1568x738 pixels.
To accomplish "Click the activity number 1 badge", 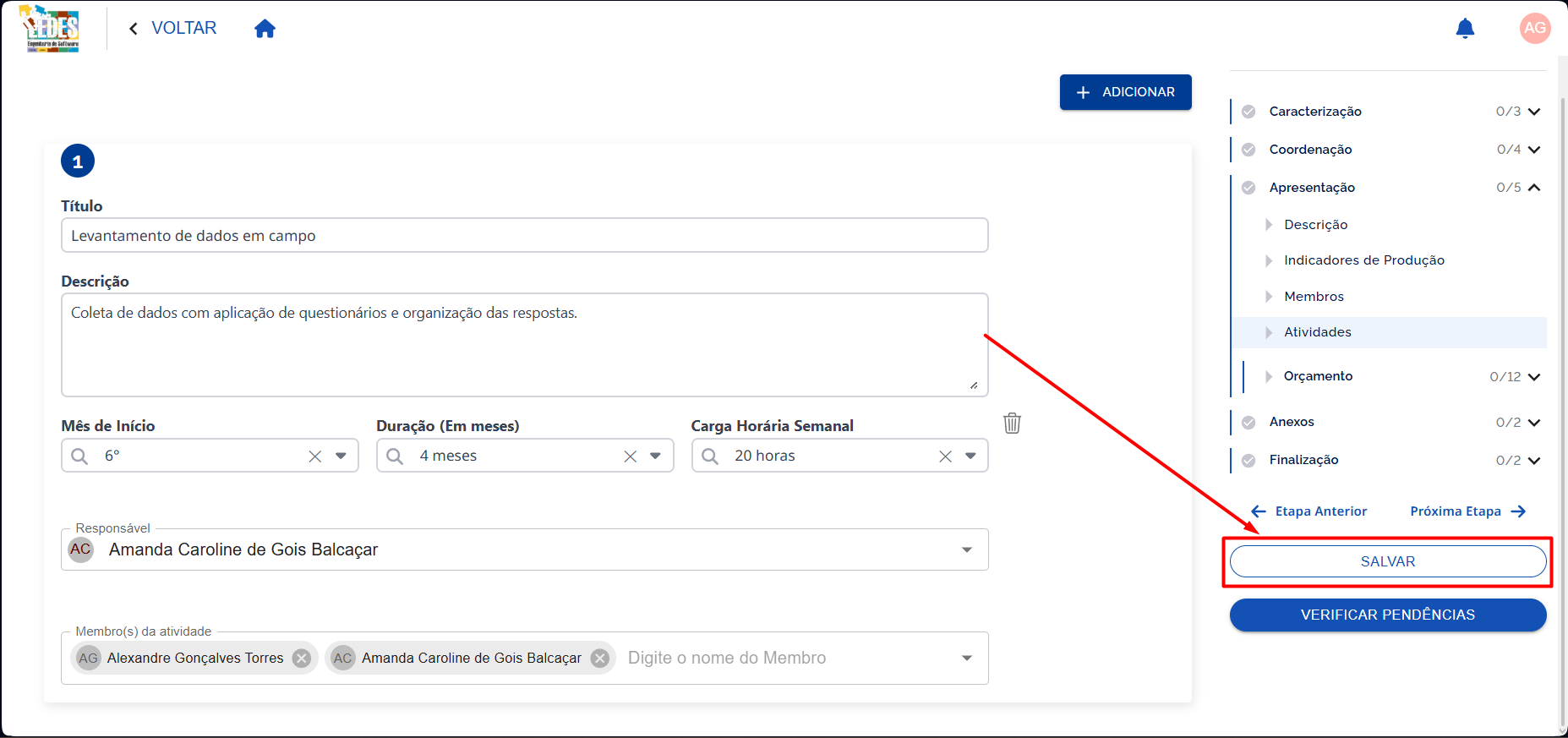I will click(x=78, y=161).
